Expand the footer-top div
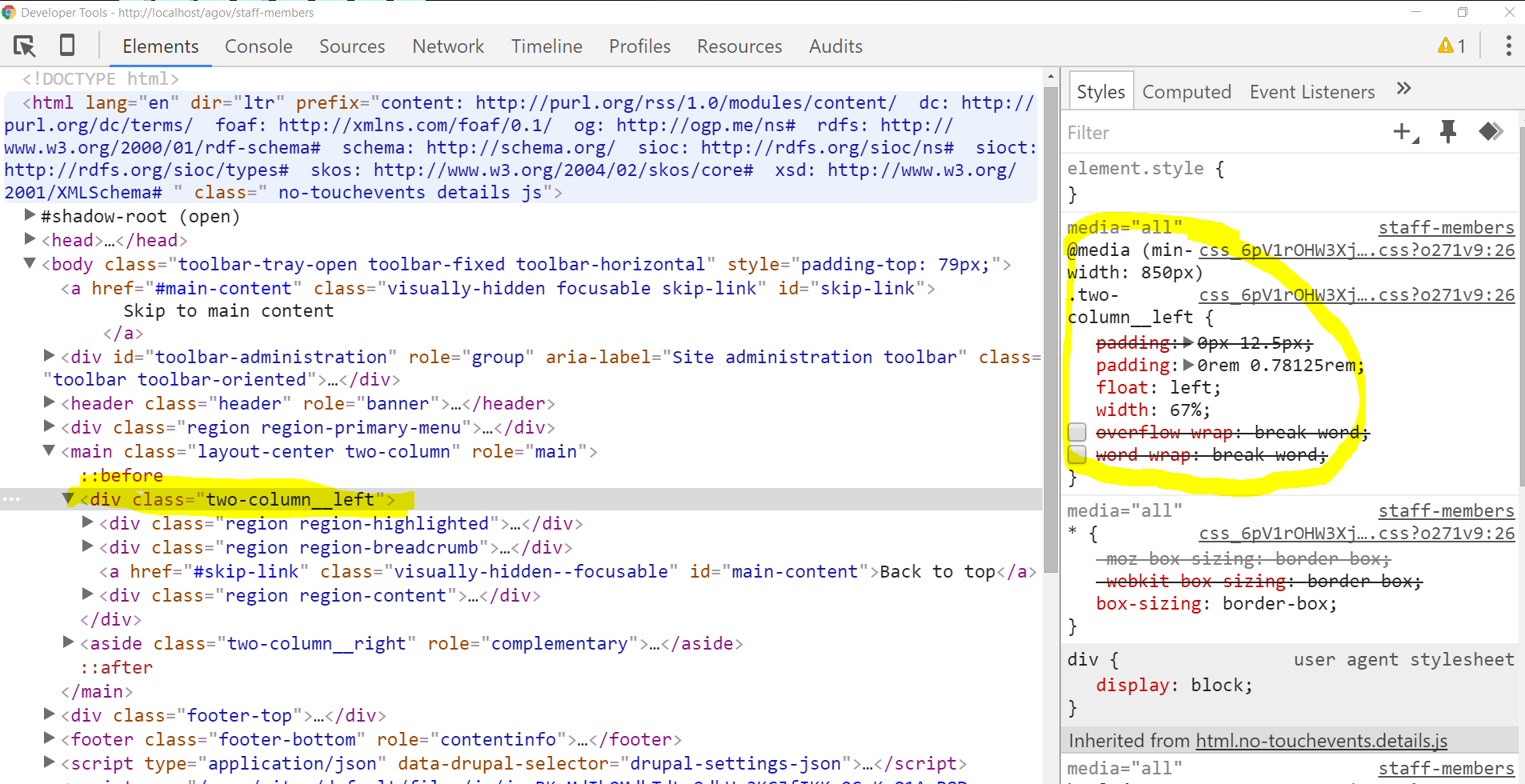 [49, 714]
